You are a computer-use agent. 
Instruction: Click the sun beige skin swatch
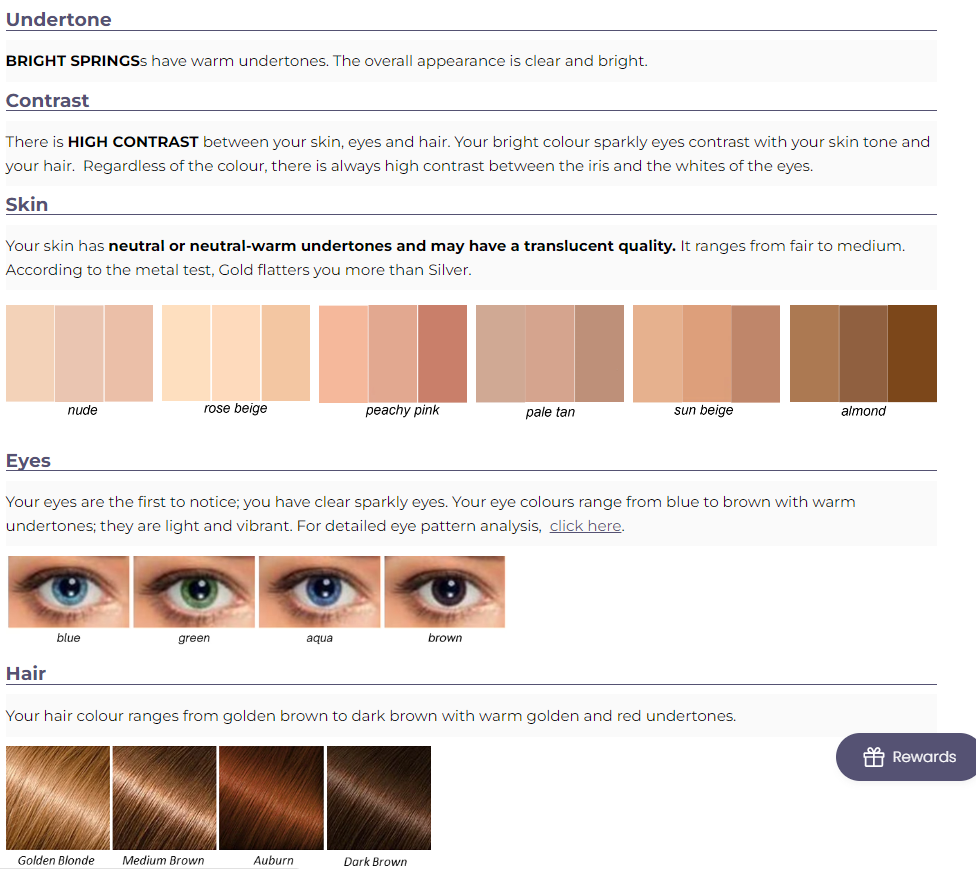pyautogui.click(x=706, y=354)
